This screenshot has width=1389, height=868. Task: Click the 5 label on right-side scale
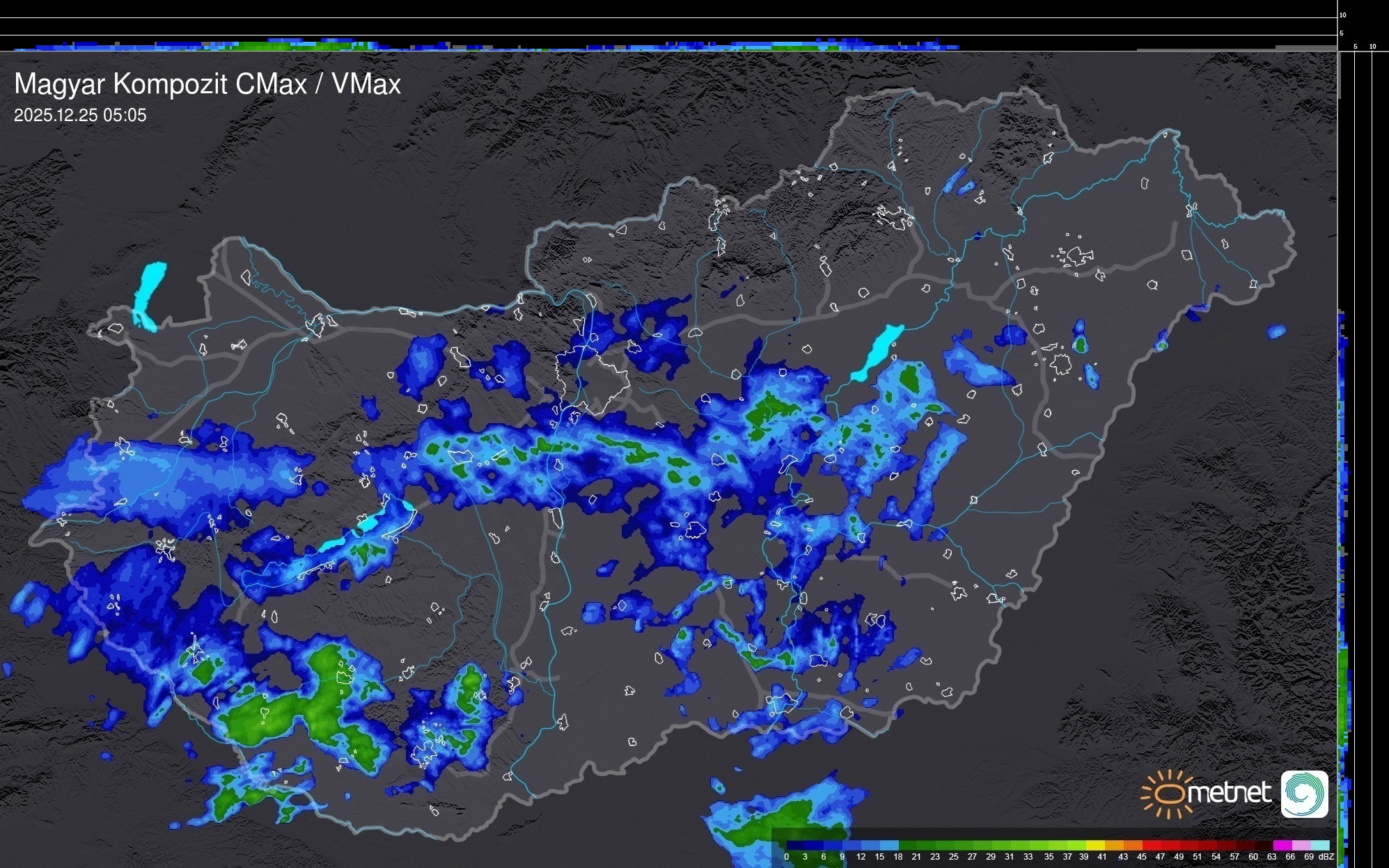1355,47
